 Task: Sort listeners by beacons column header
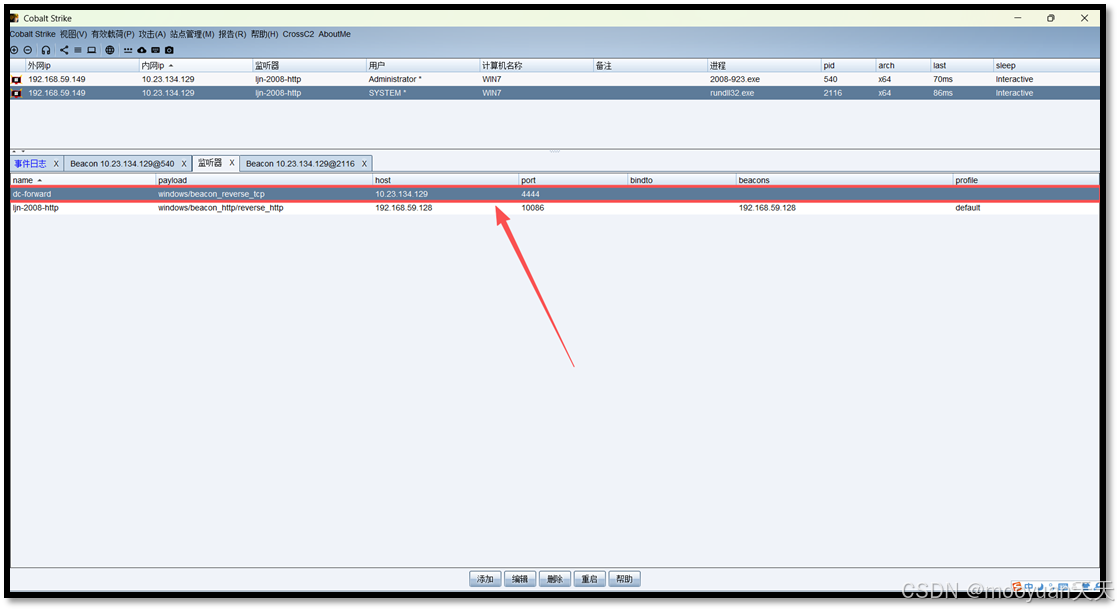(x=844, y=181)
